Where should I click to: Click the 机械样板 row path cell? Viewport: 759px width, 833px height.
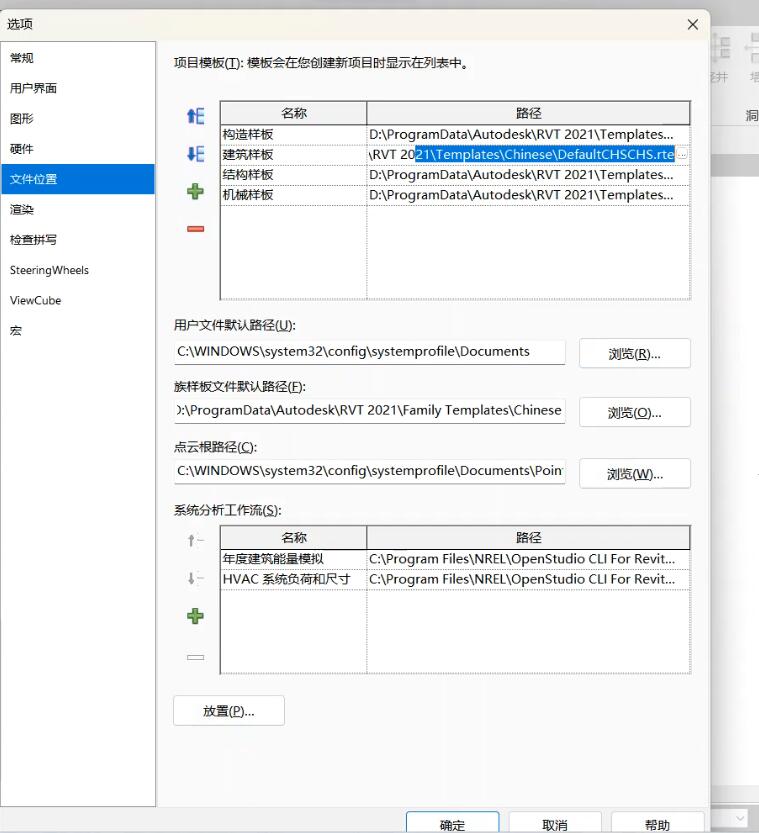click(528, 195)
